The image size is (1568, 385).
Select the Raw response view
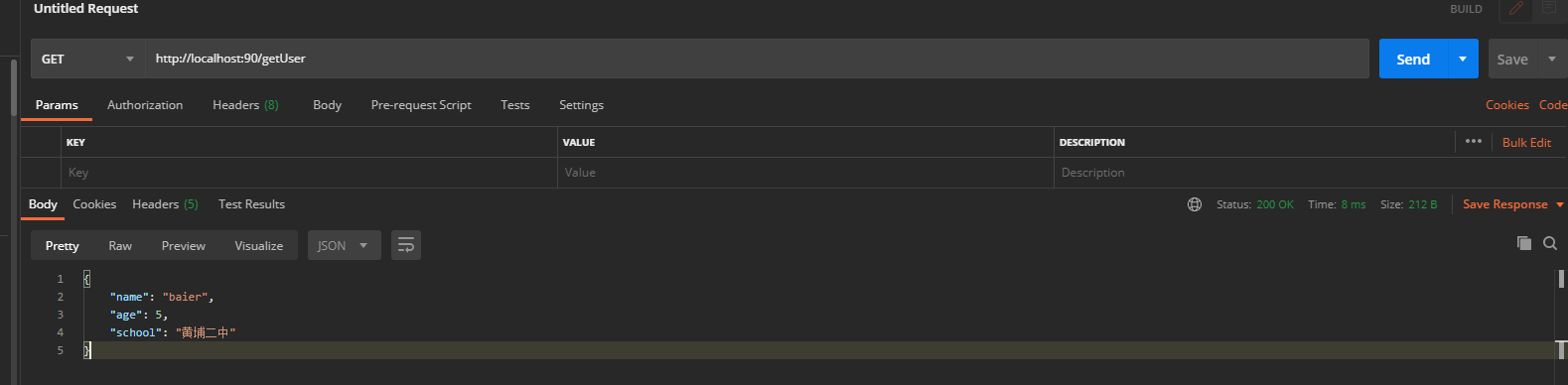[x=120, y=246]
